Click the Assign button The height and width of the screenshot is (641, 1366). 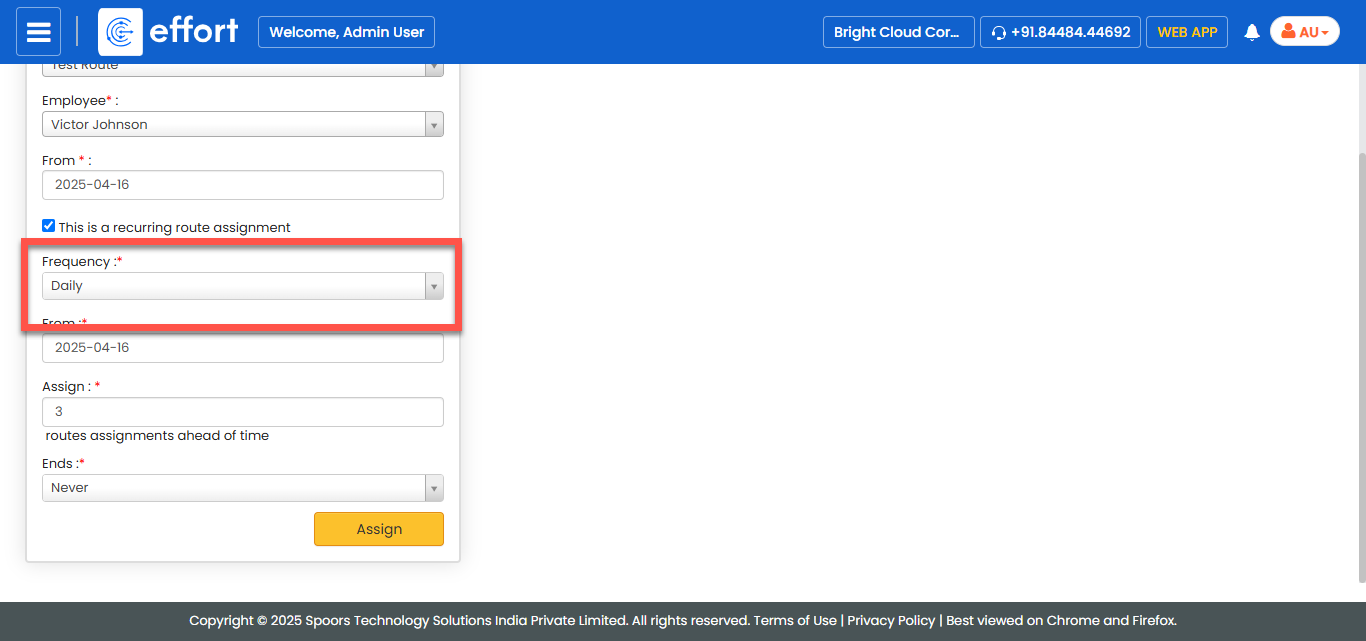point(379,529)
